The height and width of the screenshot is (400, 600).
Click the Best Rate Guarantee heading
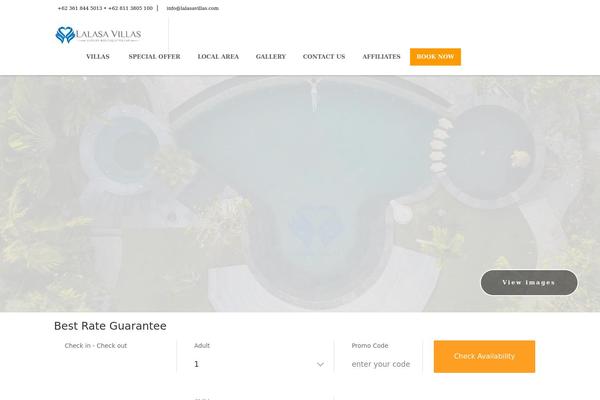pyautogui.click(x=110, y=326)
